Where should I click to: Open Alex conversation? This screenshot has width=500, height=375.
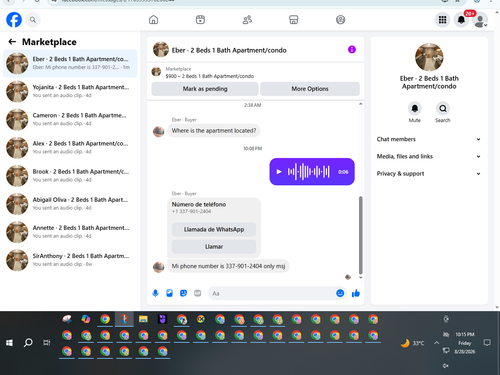(x=70, y=147)
